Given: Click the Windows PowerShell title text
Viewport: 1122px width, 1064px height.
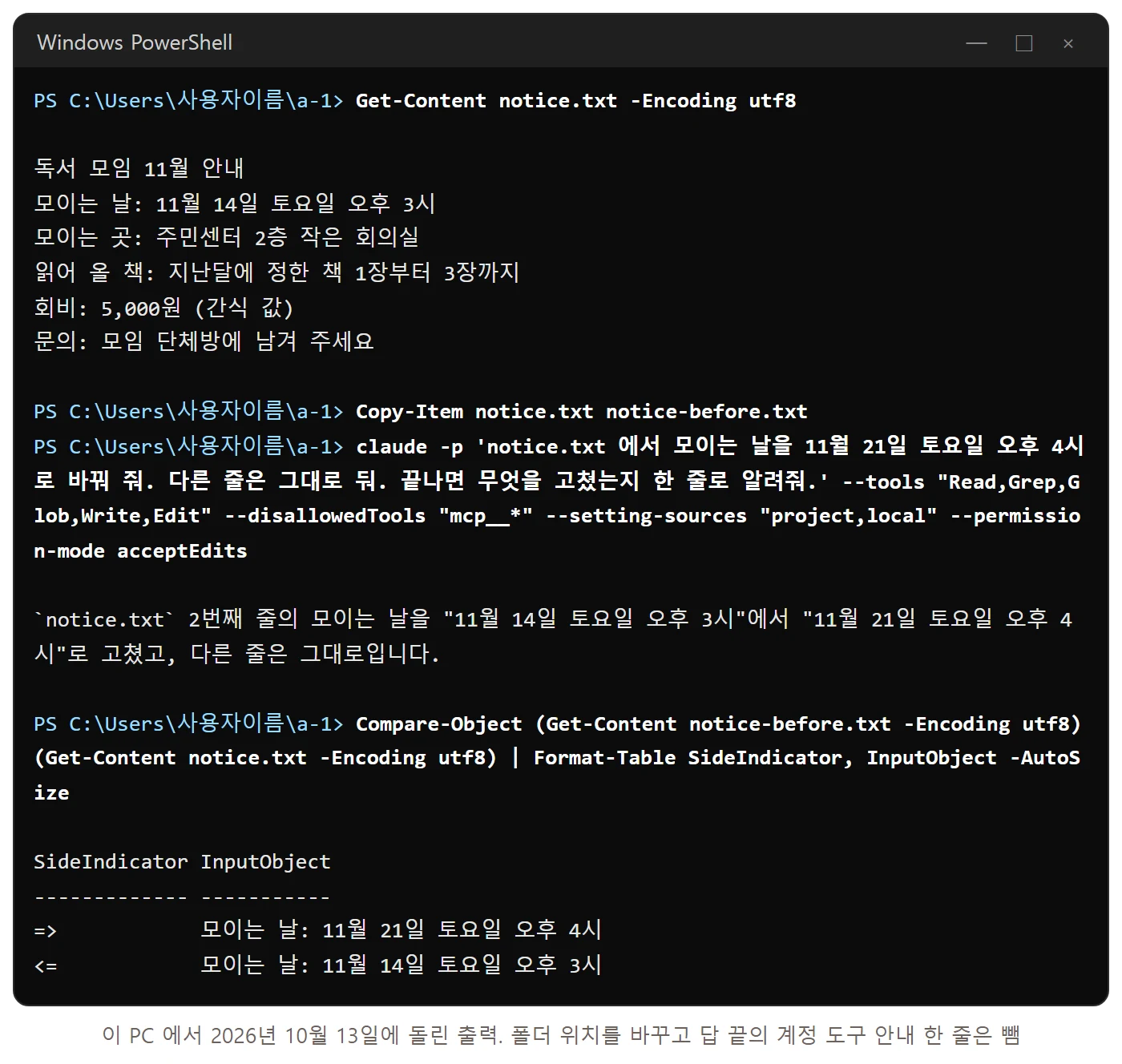Looking at the screenshot, I should [x=135, y=42].
